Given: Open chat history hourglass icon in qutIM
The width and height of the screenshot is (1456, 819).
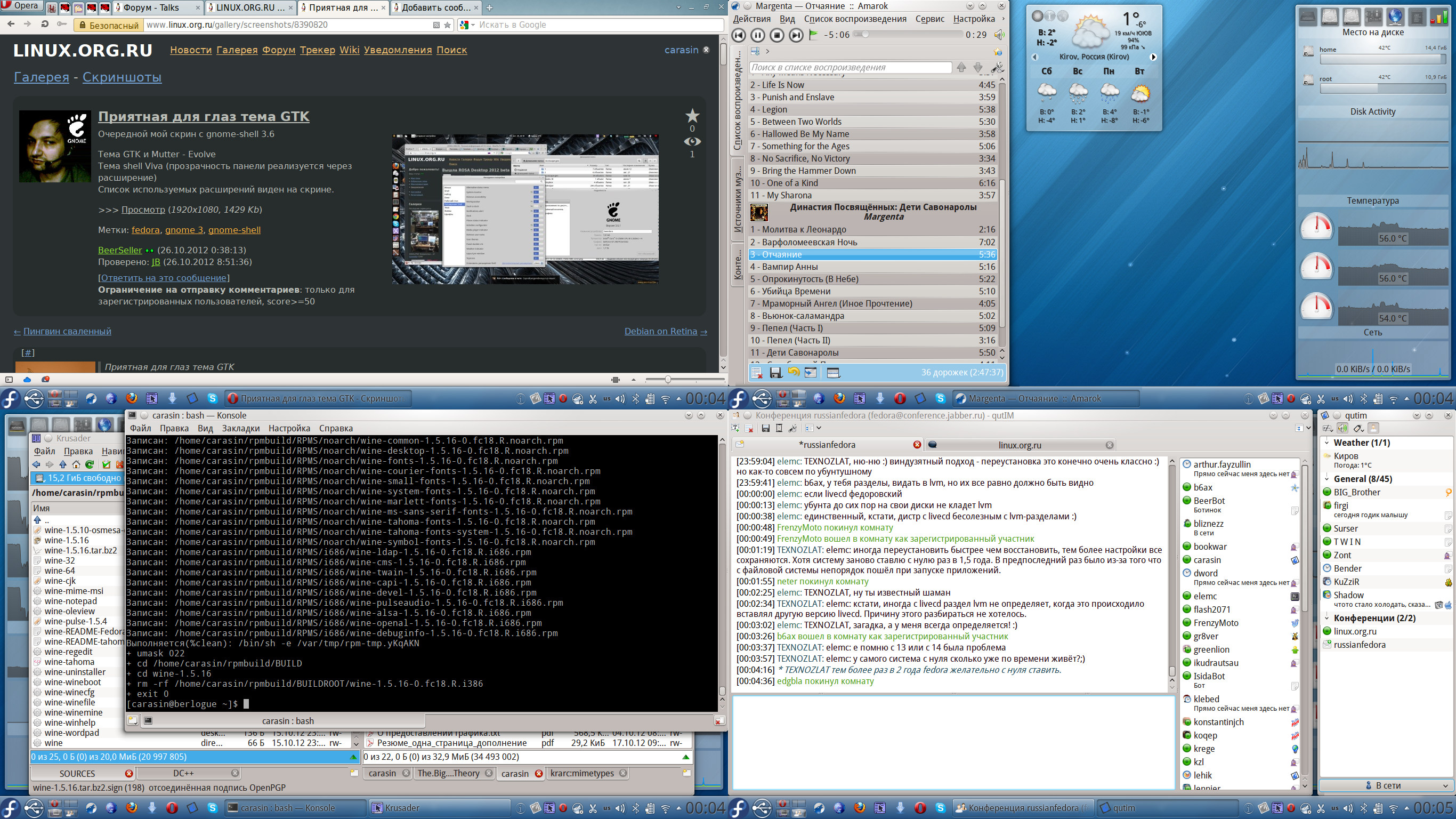Looking at the screenshot, I should [x=779, y=428].
